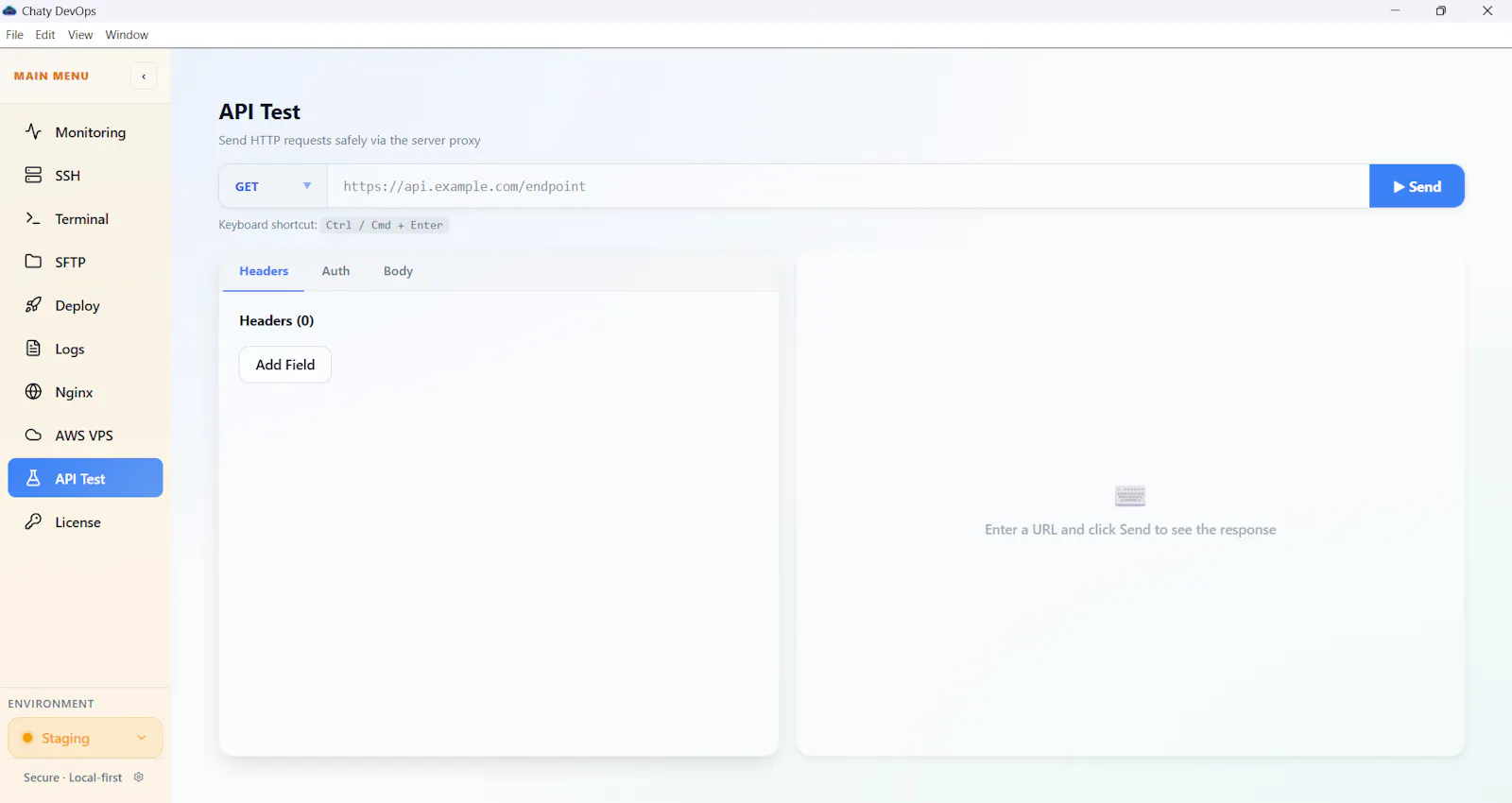Click the SSH server icon
This screenshot has width=1512, height=803.
point(33,175)
